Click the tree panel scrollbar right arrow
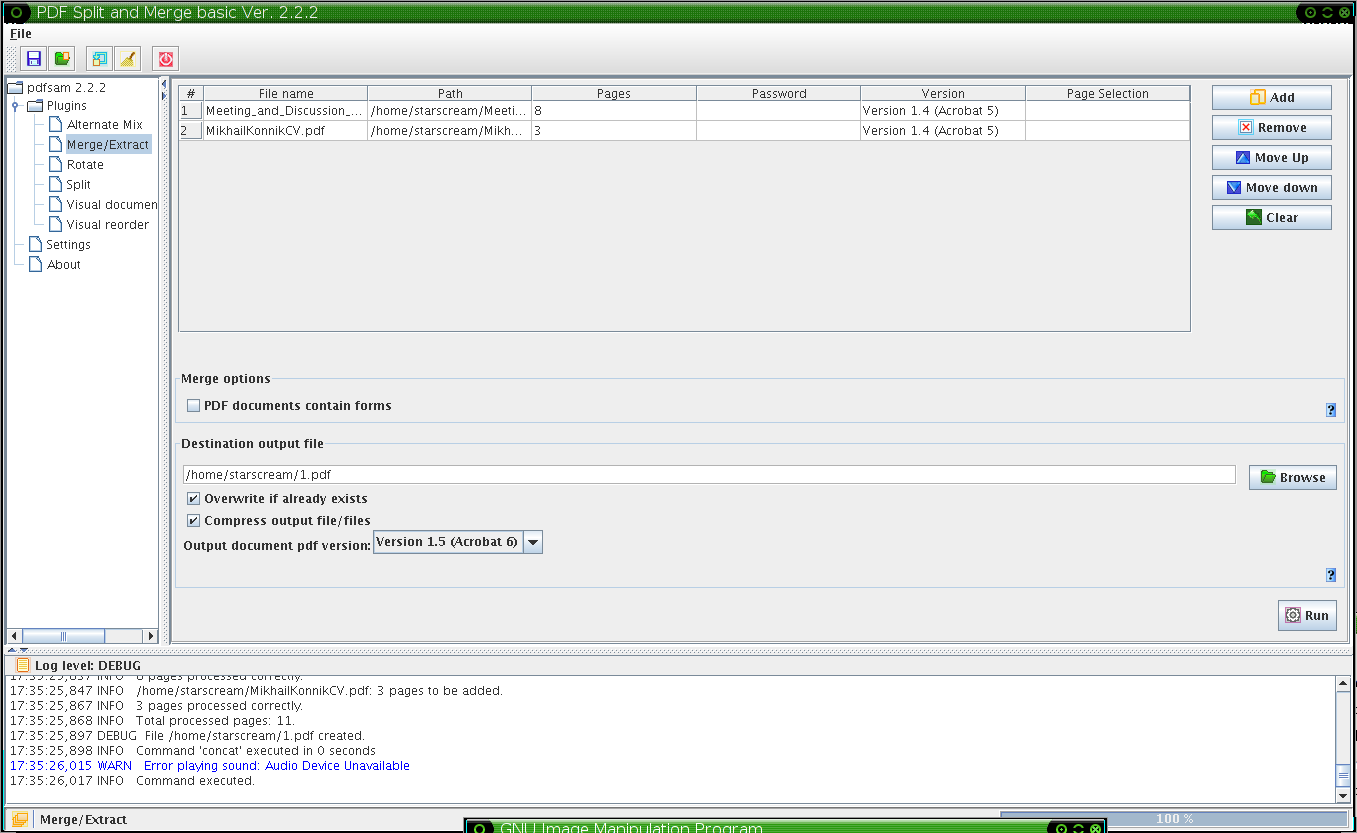 [151, 636]
